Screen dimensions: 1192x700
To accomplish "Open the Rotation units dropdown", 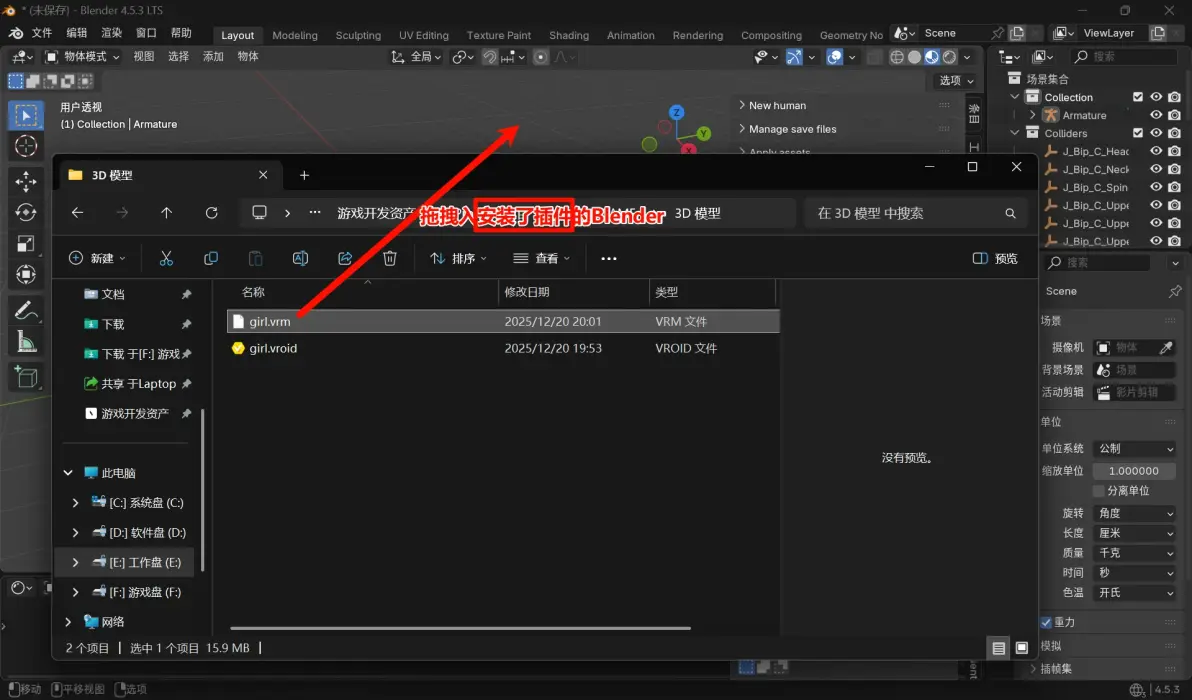I will tap(1135, 513).
